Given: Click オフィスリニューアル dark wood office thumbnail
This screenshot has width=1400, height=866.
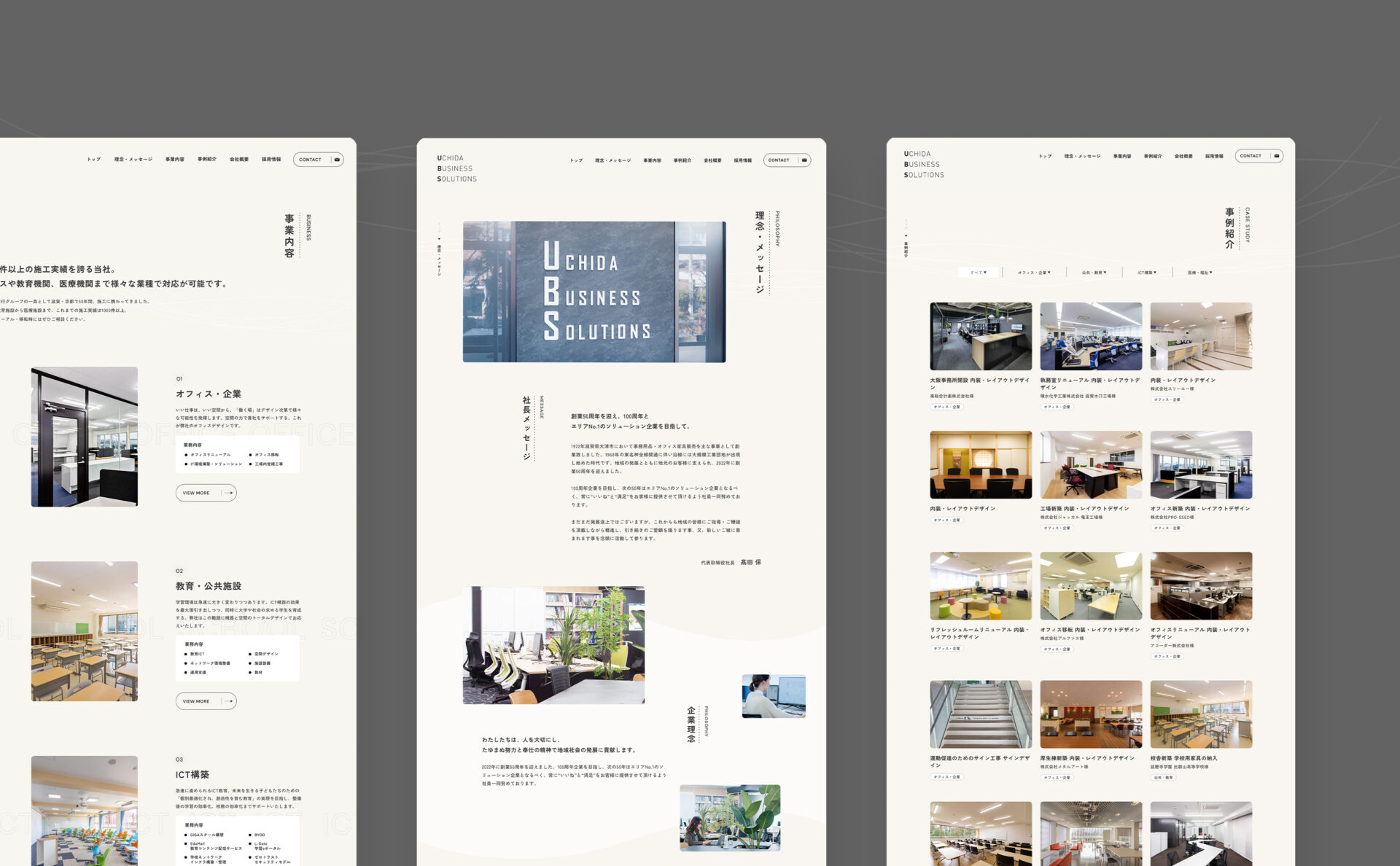Looking at the screenshot, I should coord(1201,586).
